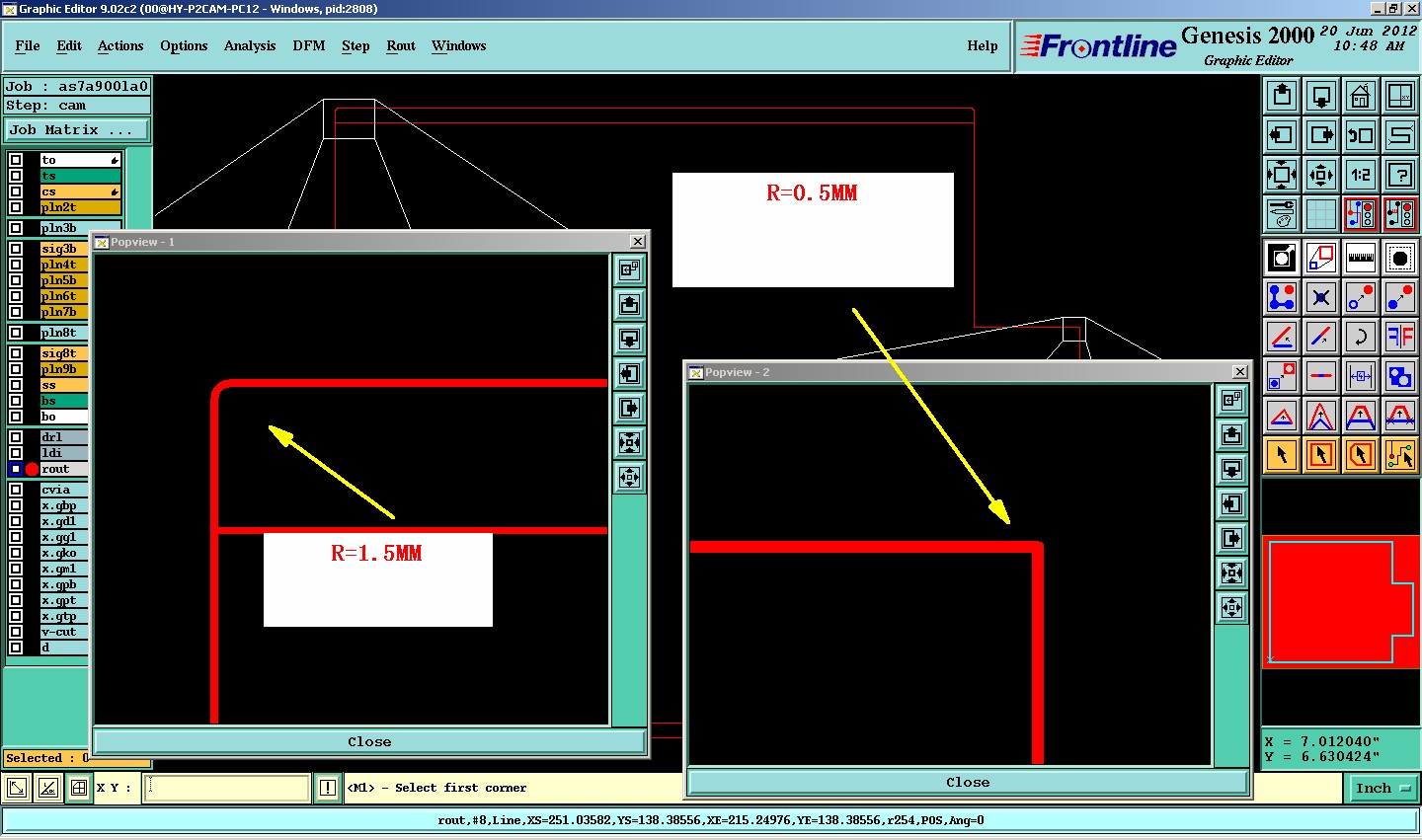The height and width of the screenshot is (840, 1422).
Task: Click pan right icon in Popview 2
Action: tap(1231, 538)
